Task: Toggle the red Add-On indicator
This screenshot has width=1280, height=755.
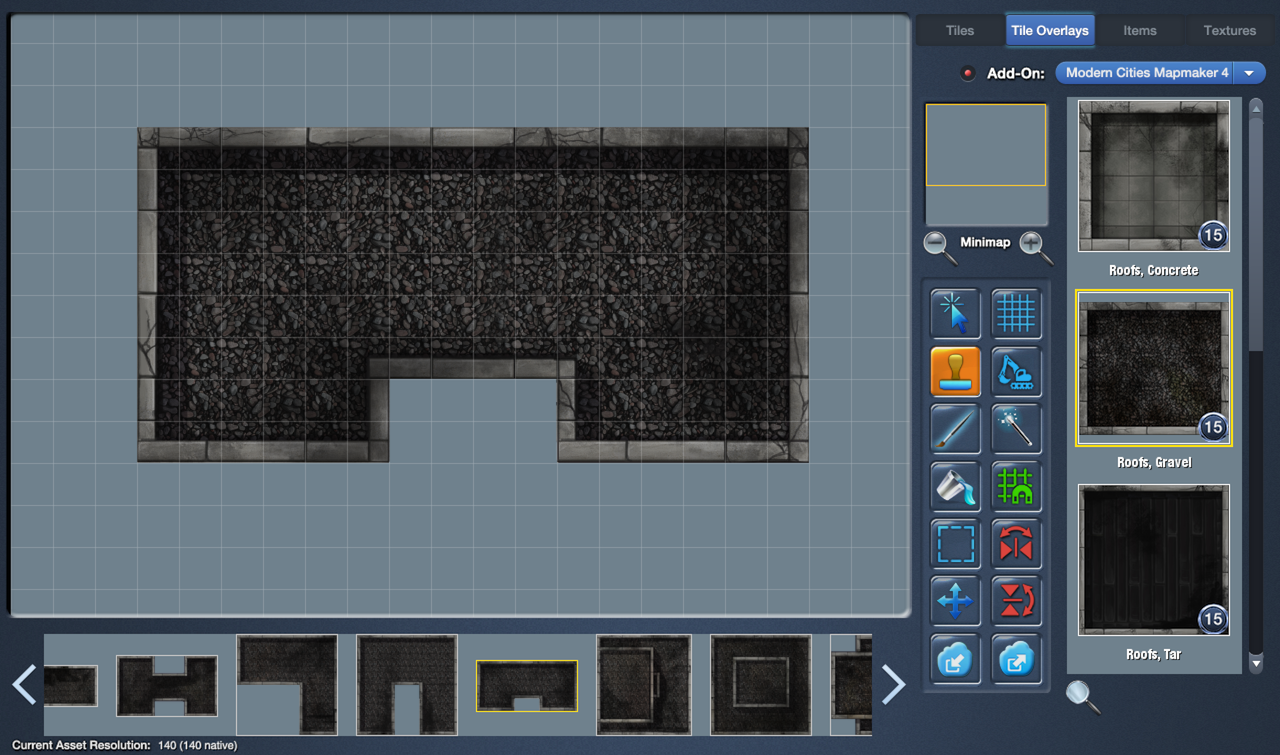Action: coord(967,73)
